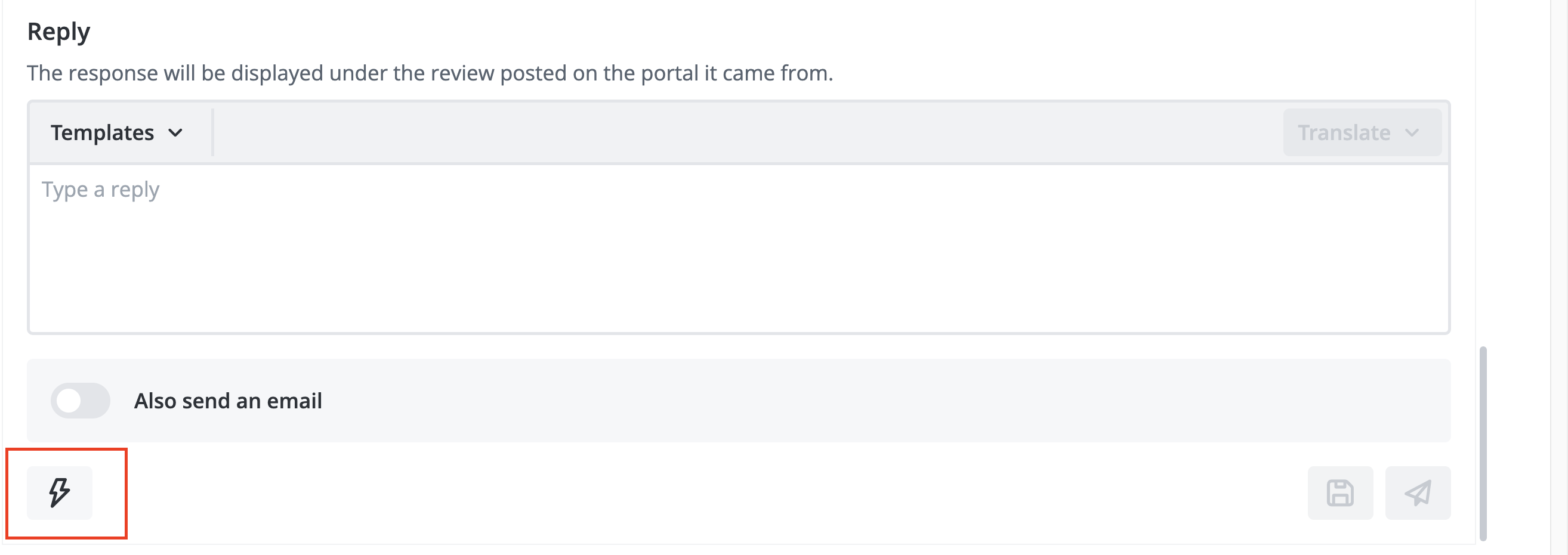This screenshot has height=555, width=1568.
Task: Toggle the Also send an email switch
Action: [x=81, y=401]
